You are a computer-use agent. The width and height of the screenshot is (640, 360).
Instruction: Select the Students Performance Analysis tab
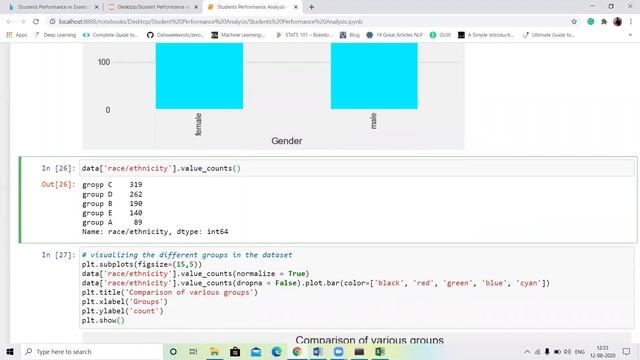[x=252, y=7]
